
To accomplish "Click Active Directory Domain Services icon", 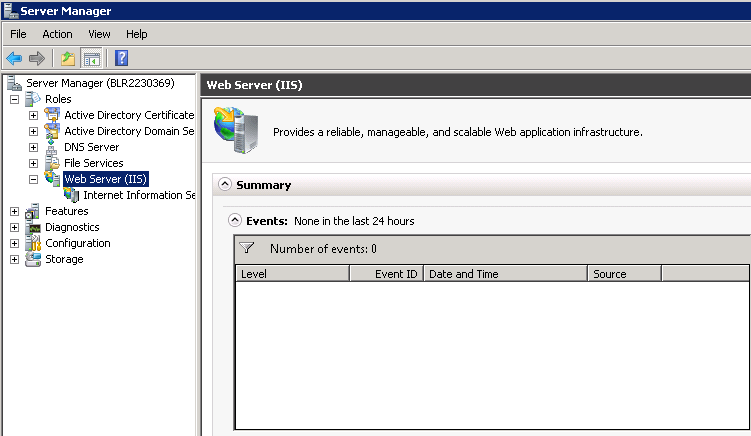I will click(x=52, y=131).
